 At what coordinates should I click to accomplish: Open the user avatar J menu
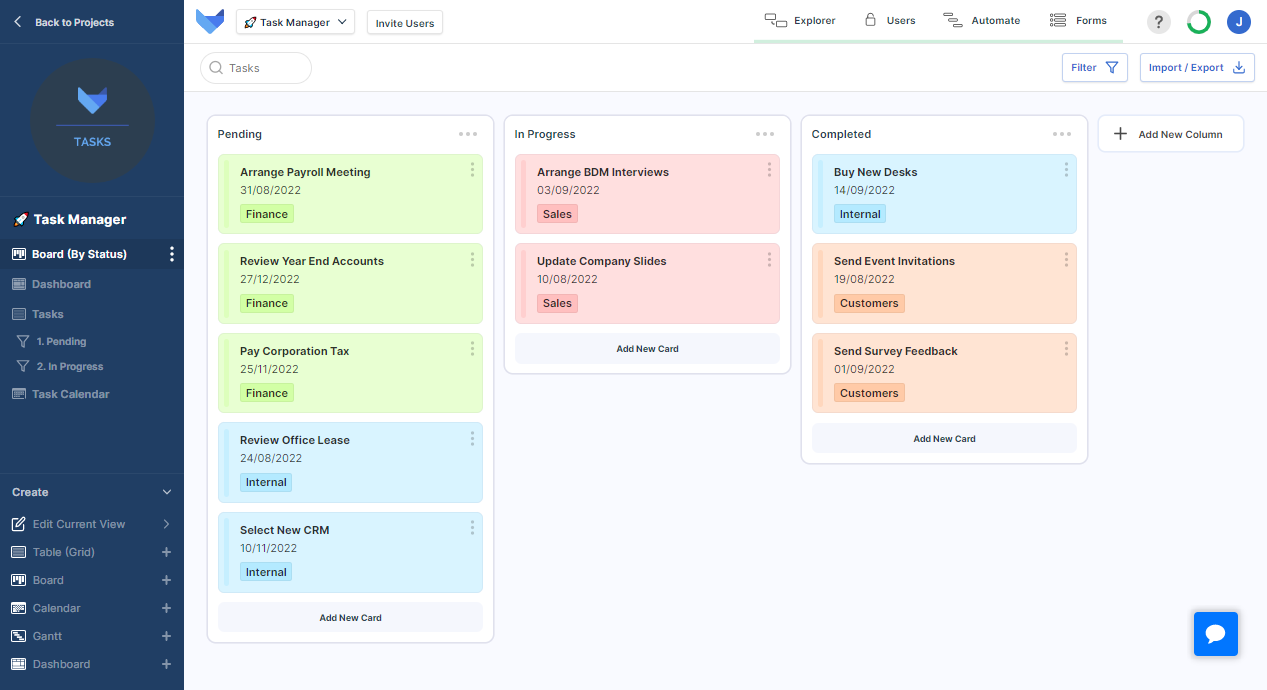[1239, 22]
